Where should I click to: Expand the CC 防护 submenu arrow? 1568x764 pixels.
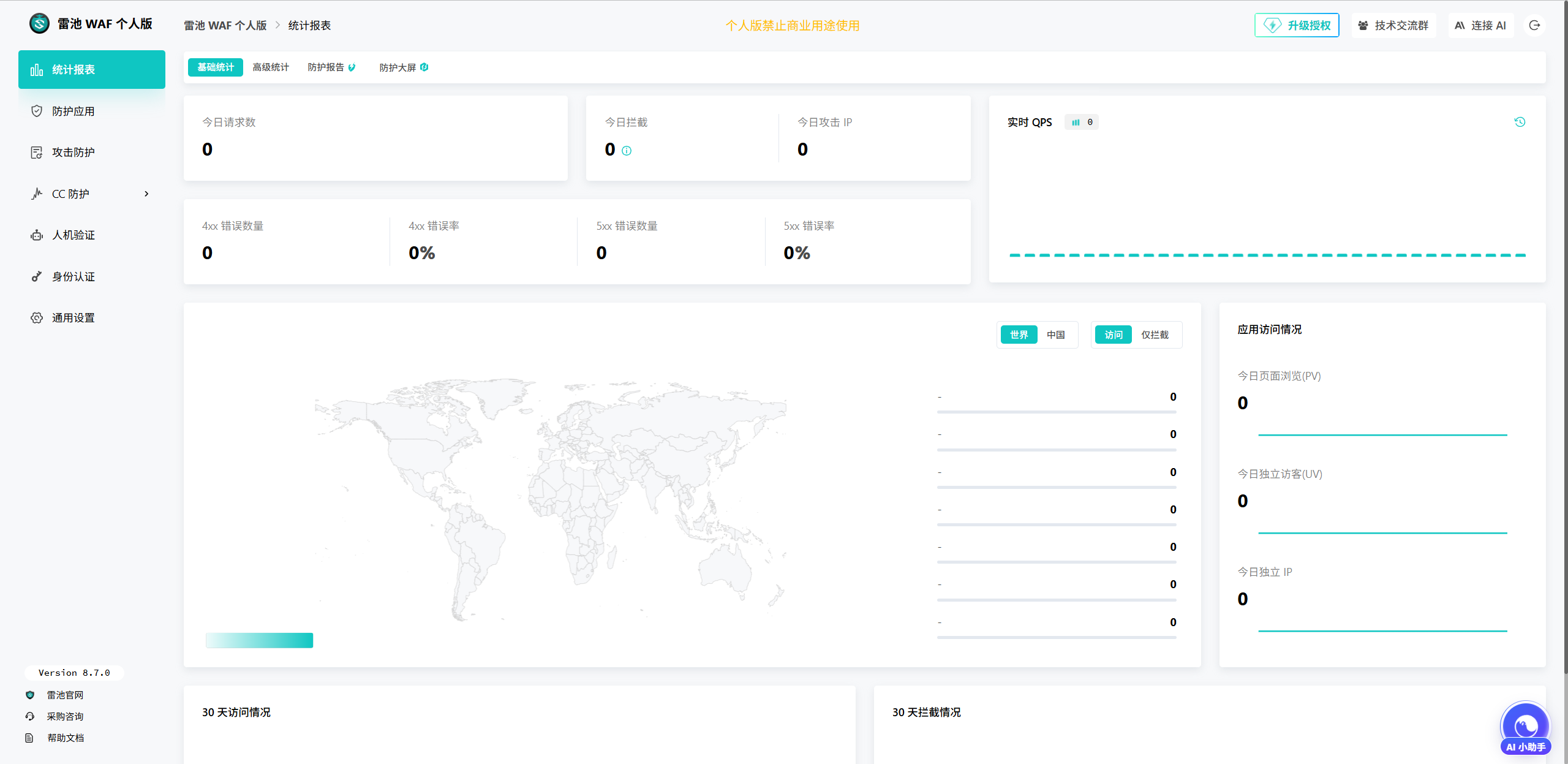point(146,194)
